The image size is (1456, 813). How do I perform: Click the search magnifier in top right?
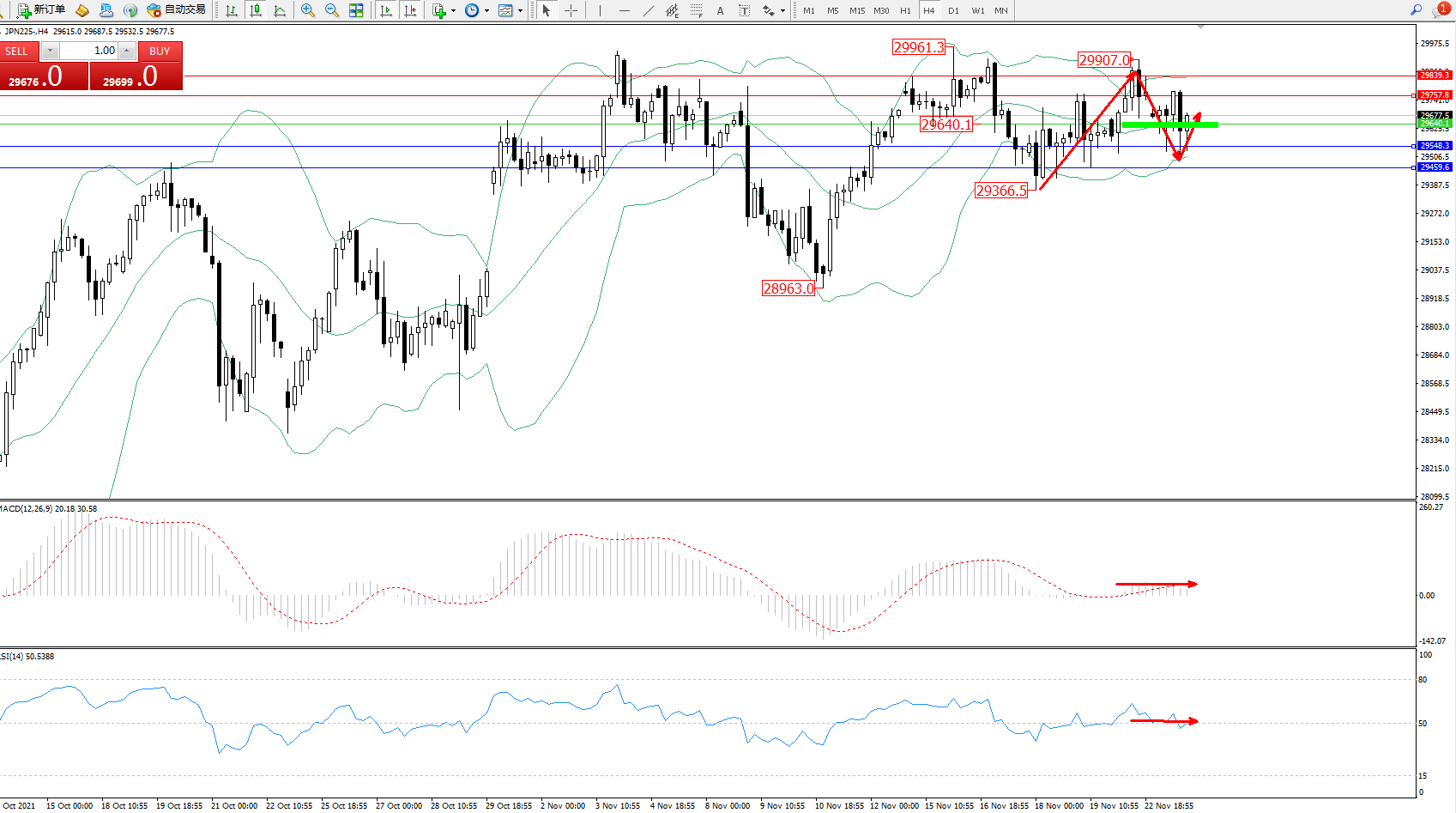tap(1416, 10)
